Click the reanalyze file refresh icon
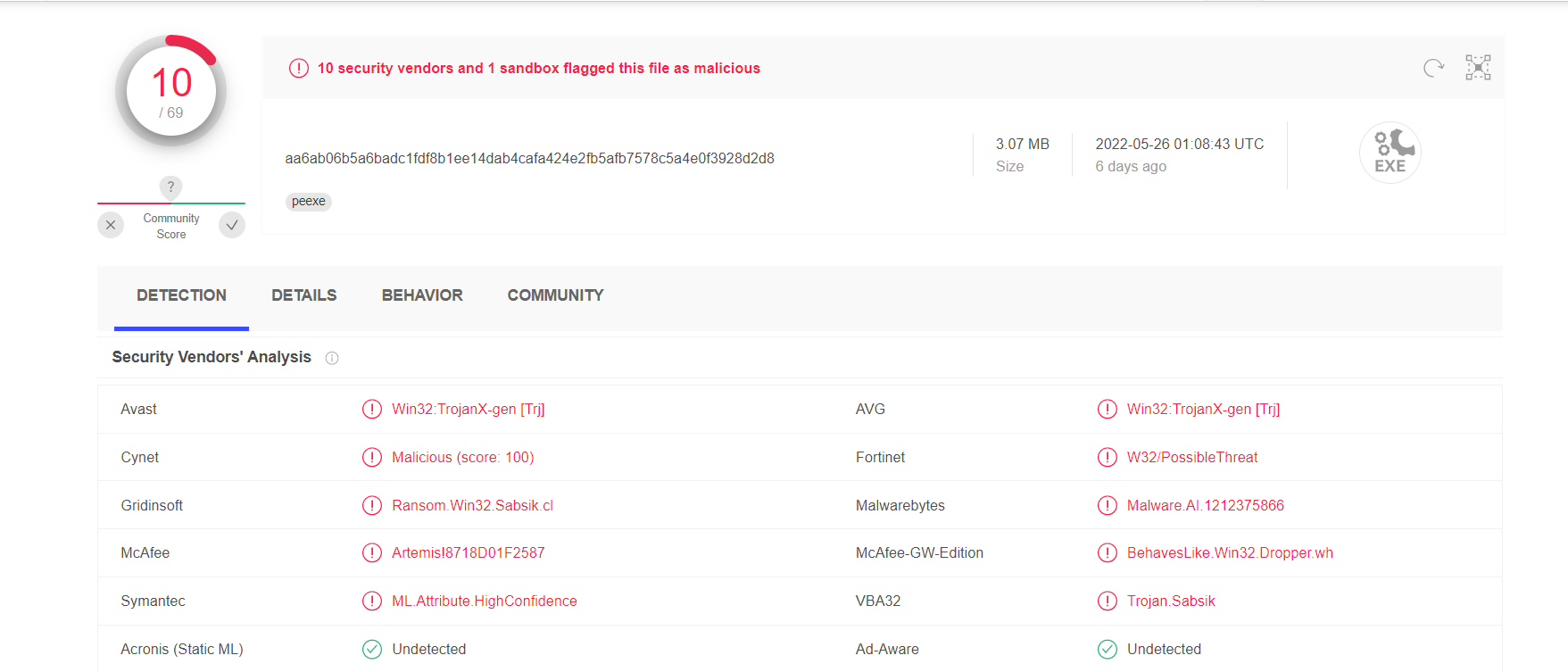 (x=1433, y=68)
